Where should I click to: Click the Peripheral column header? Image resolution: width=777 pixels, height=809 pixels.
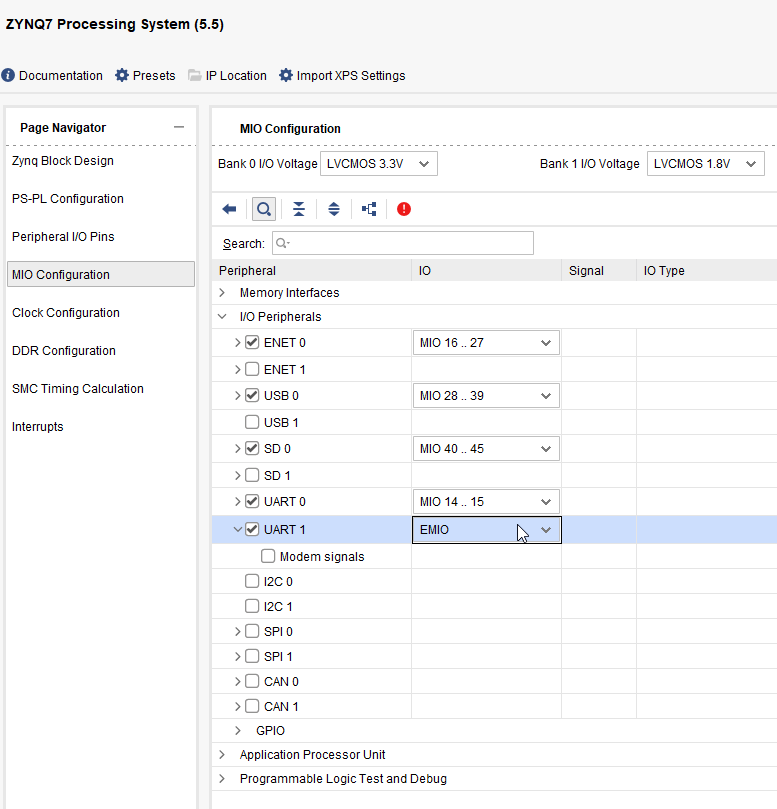point(312,270)
